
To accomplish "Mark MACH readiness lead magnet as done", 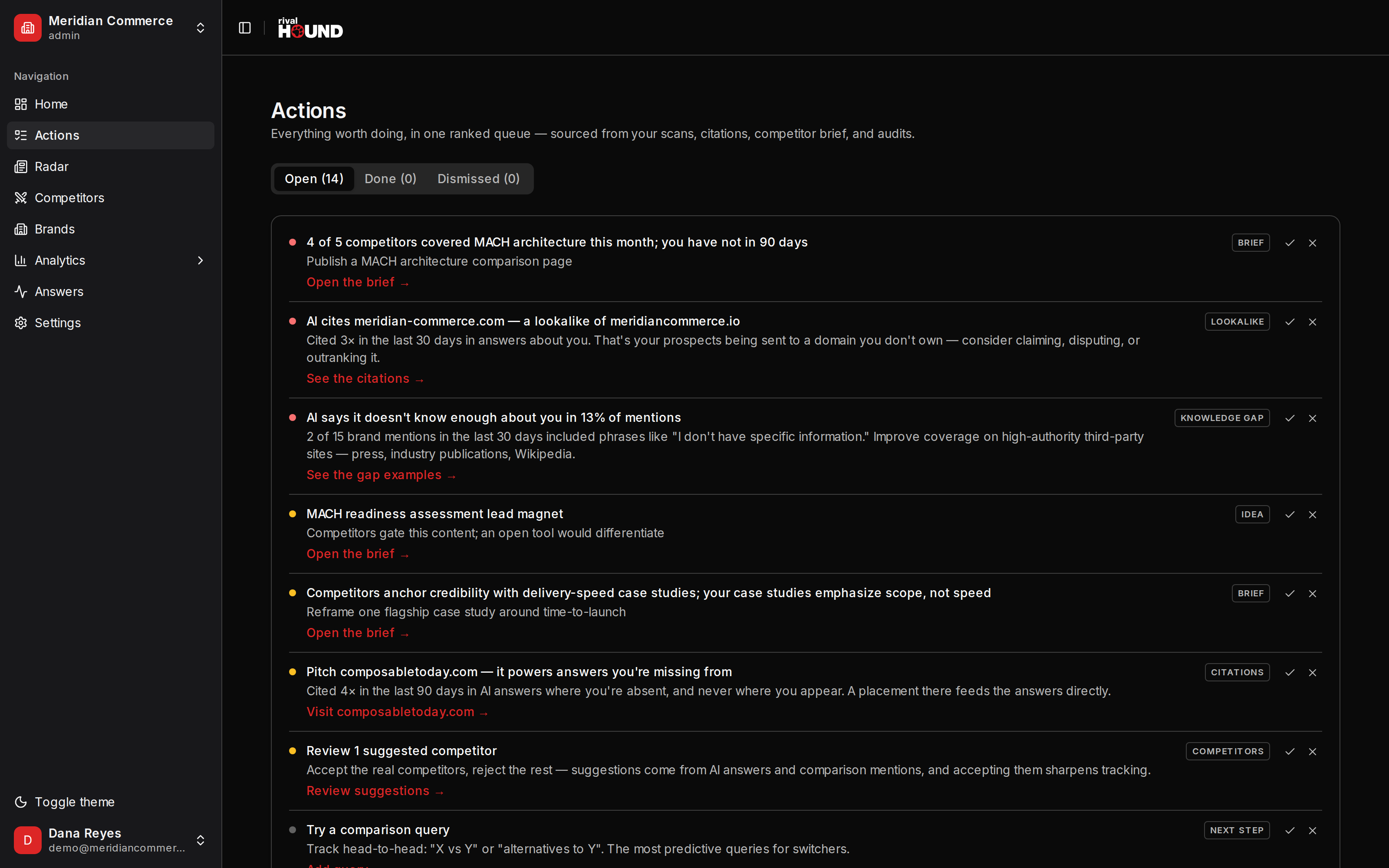I will click(x=1290, y=515).
